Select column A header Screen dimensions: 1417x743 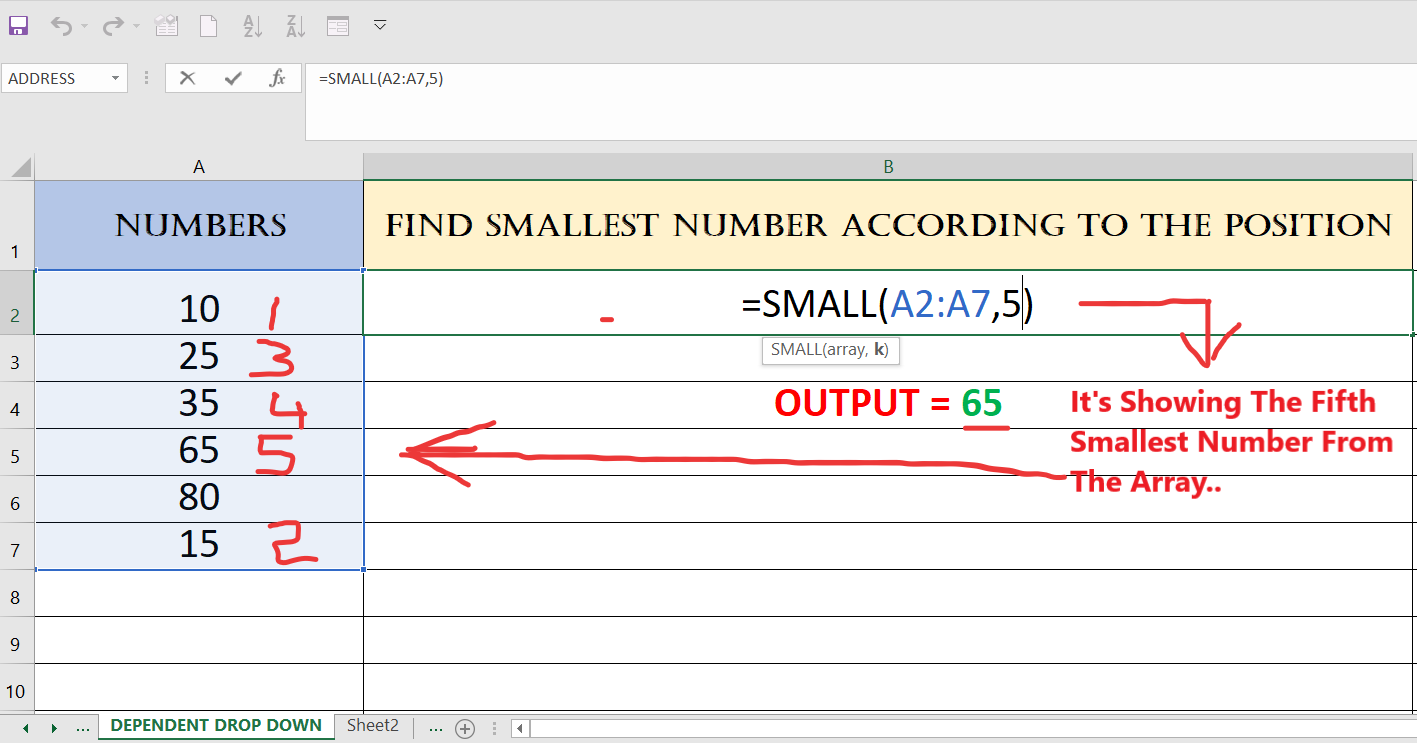point(199,167)
